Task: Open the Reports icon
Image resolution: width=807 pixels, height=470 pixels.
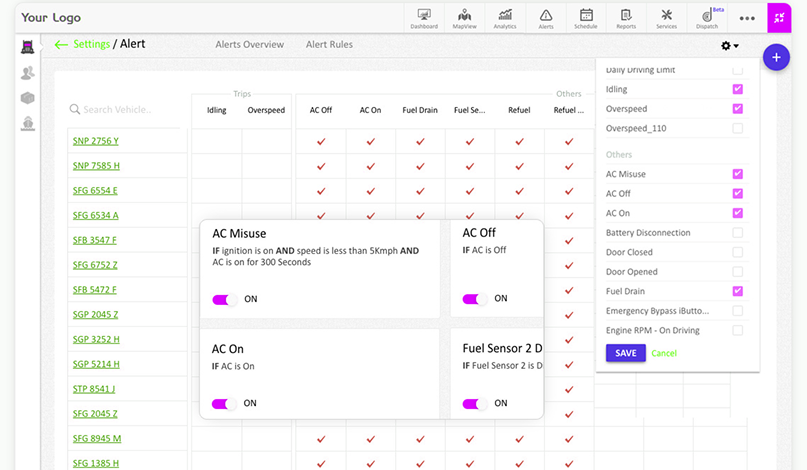Action: tap(626, 18)
